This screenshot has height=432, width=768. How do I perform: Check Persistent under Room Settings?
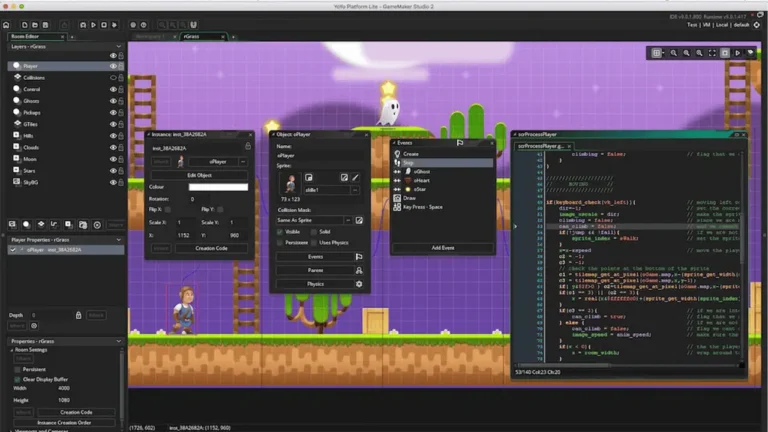18,369
